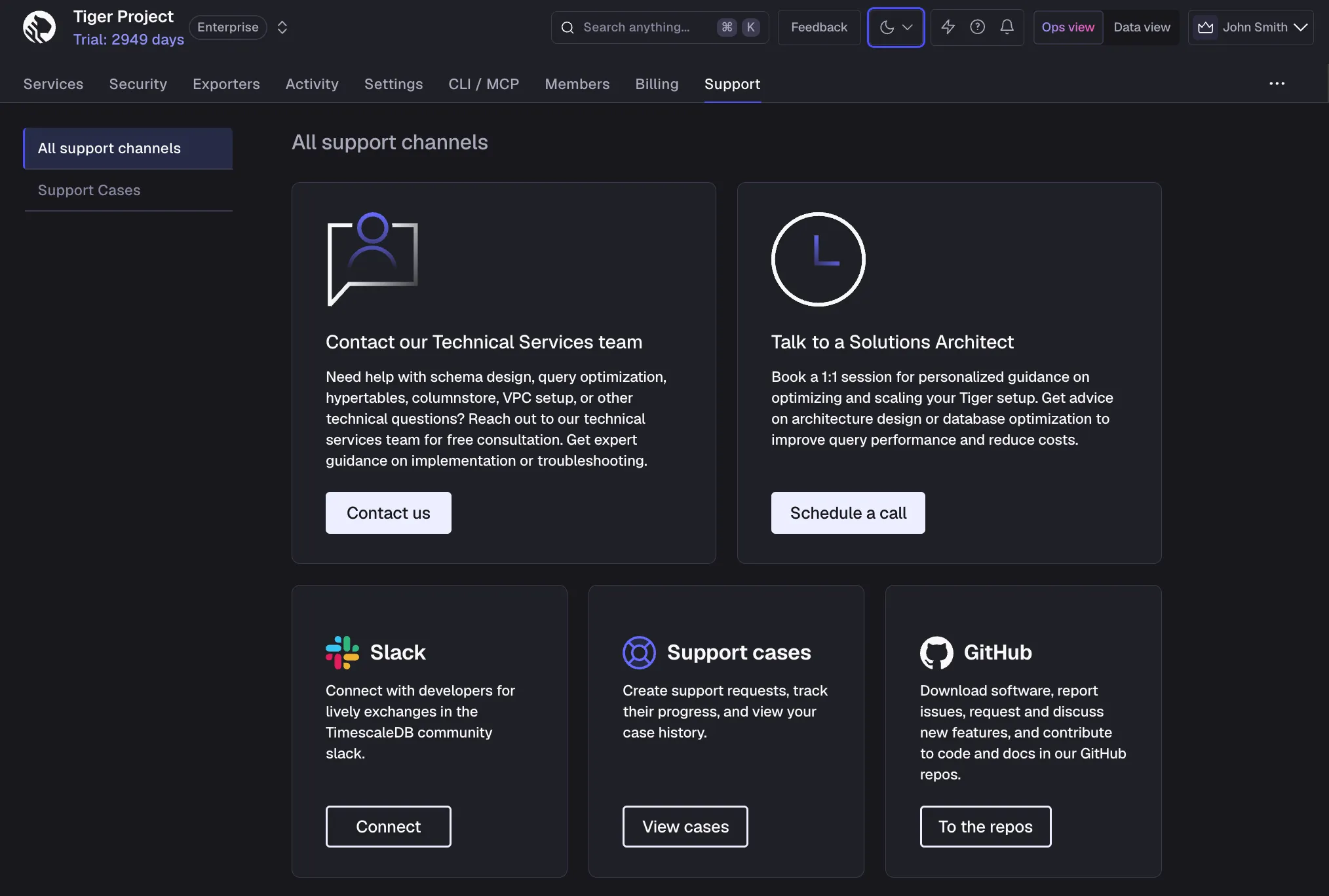
Task: Go to the Services tab
Action: 53,84
